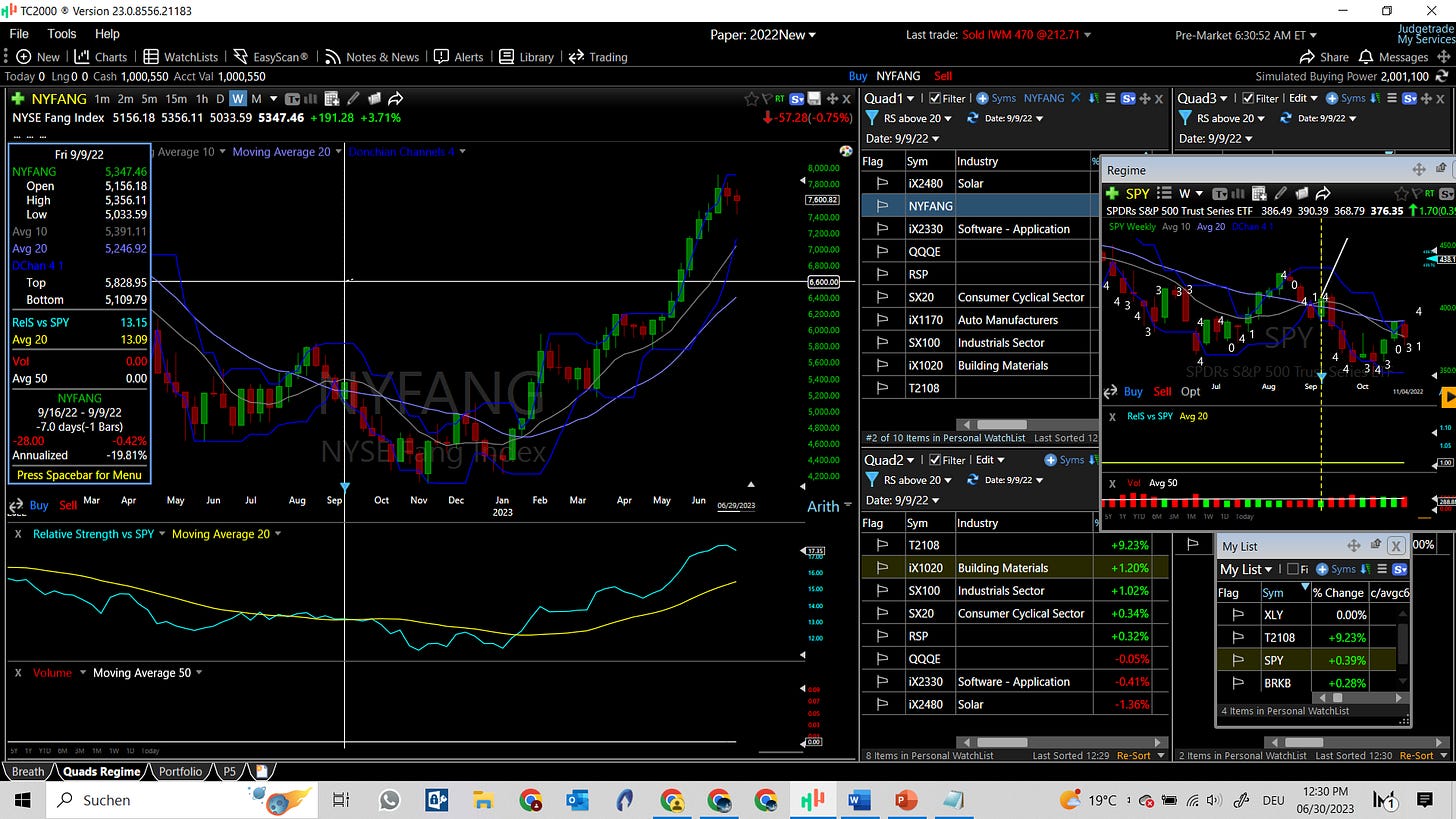This screenshot has height=819, width=1456.
Task: Open Microsoft Word from the Windows taskbar
Action: 859,800
